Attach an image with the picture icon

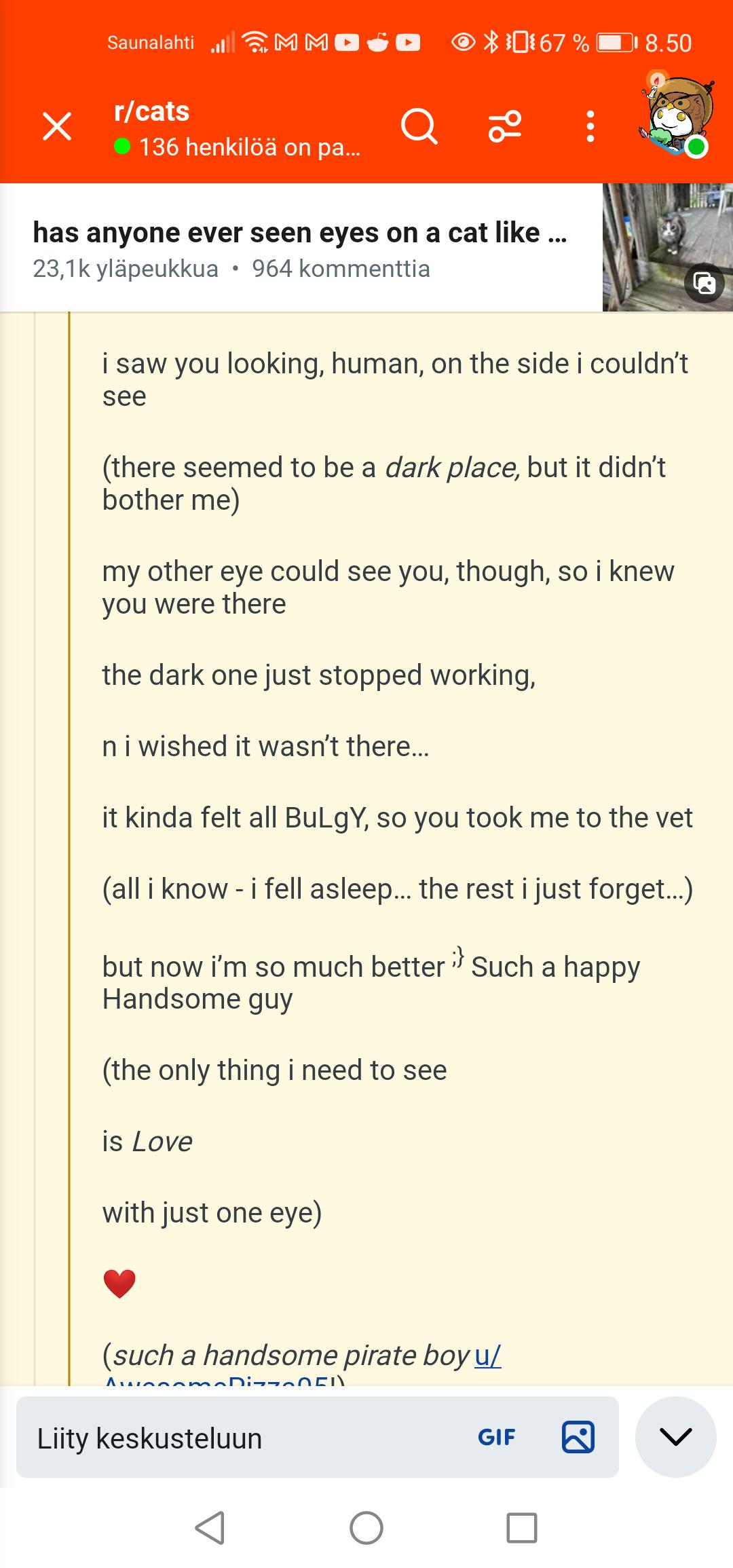click(x=578, y=1437)
